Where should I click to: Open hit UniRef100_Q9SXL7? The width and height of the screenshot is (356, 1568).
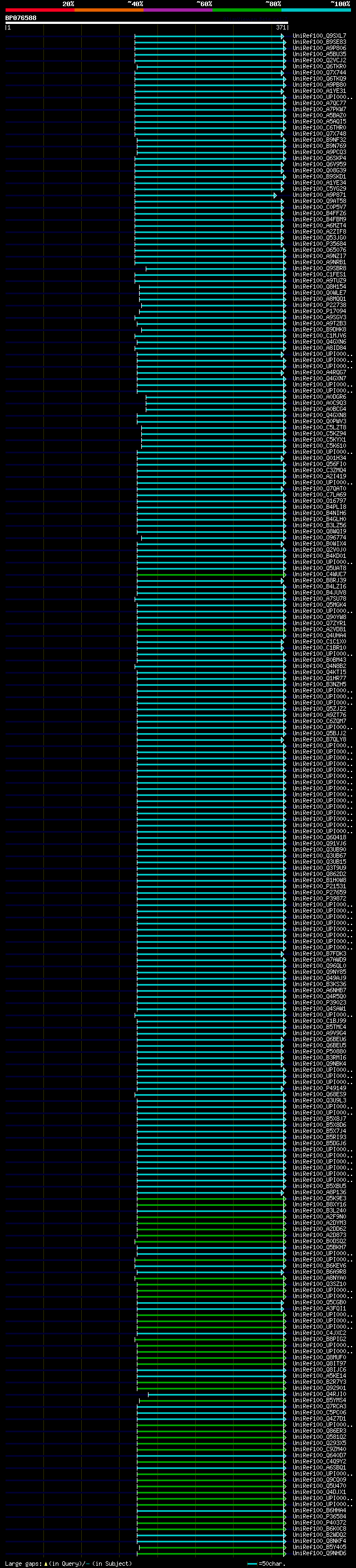(319, 36)
